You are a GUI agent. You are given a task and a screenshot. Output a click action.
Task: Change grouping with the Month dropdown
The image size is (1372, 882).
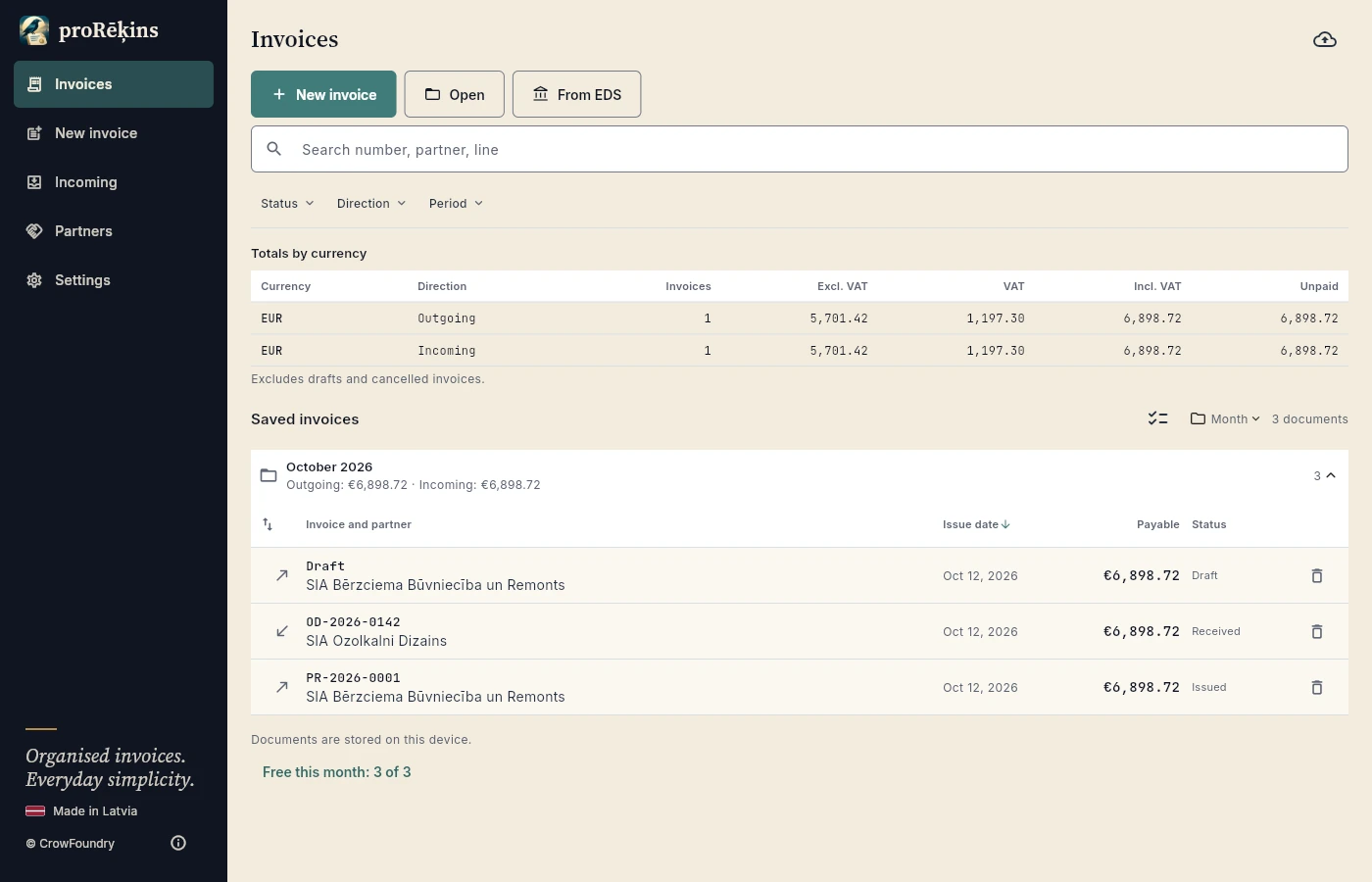click(1225, 418)
